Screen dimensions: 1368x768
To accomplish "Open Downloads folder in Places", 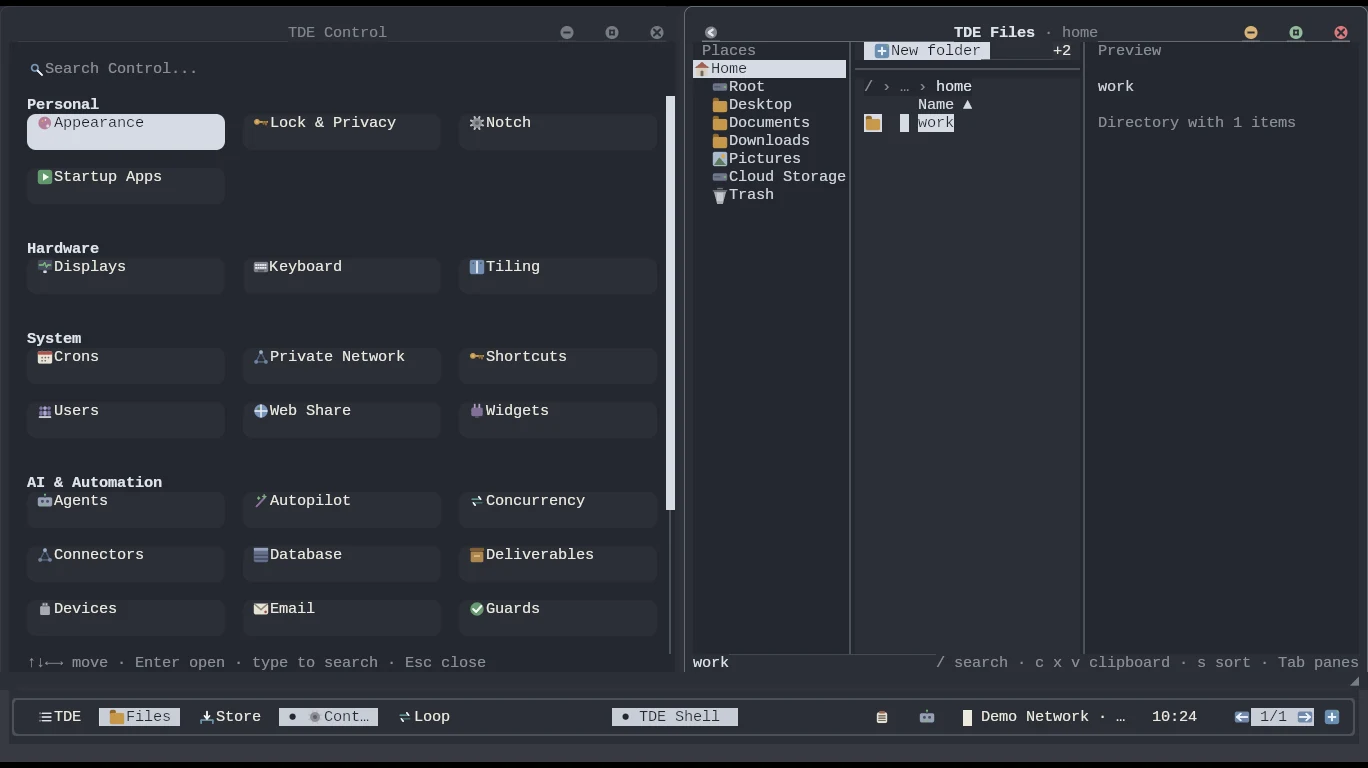I will click(x=770, y=141).
